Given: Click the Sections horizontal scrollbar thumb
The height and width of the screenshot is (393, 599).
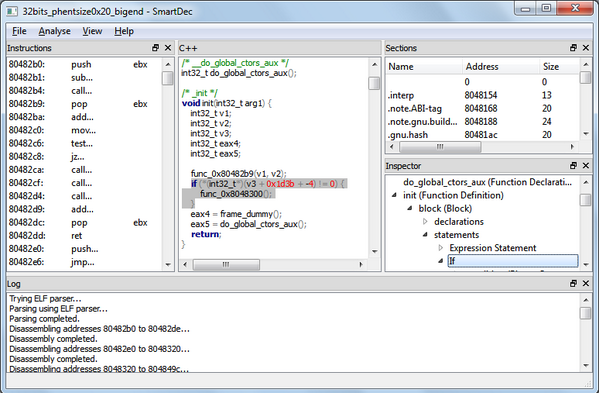Looking at the screenshot, I should (440, 146).
